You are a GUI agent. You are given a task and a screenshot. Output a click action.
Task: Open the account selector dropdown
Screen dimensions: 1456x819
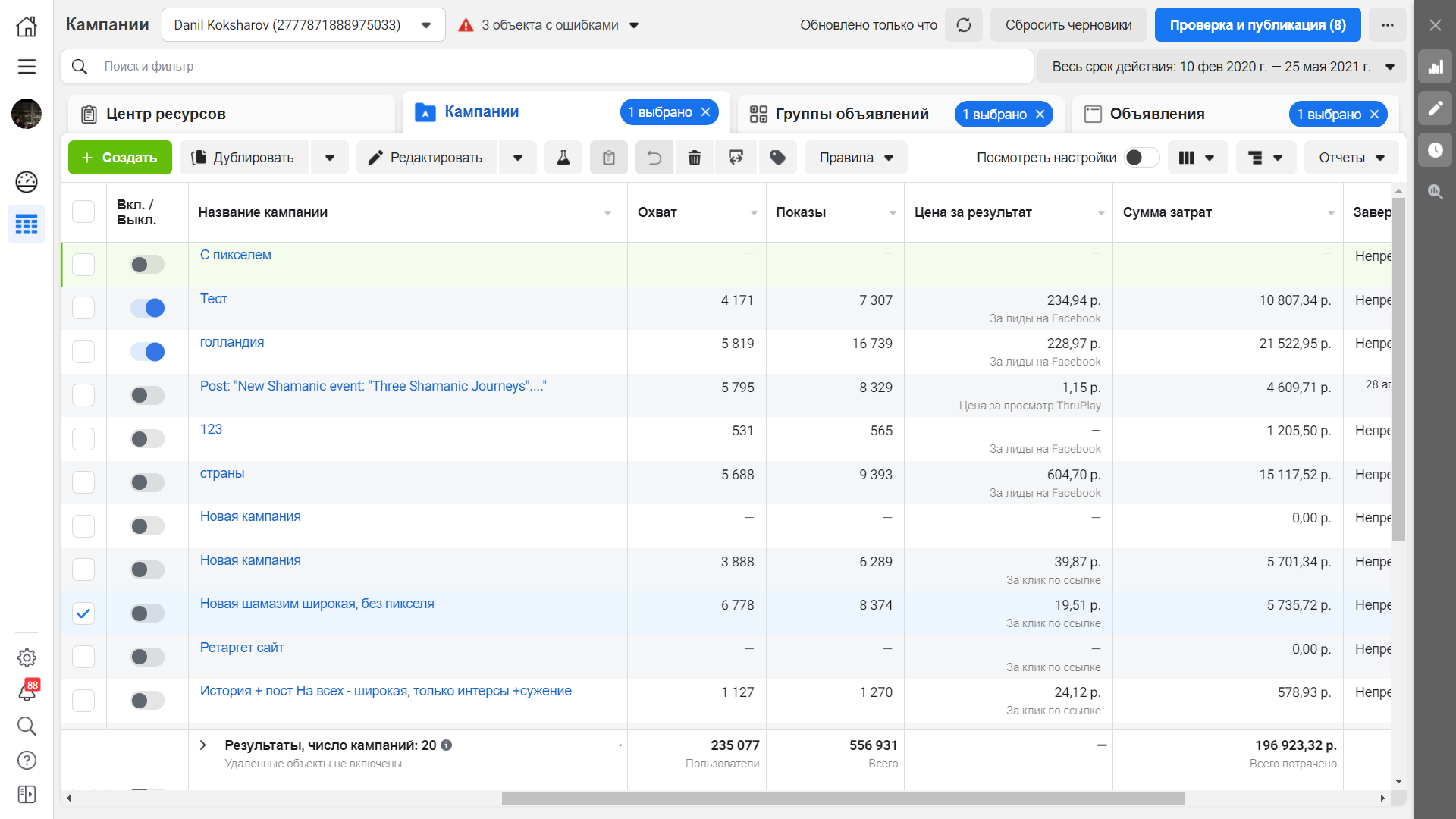[303, 25]
